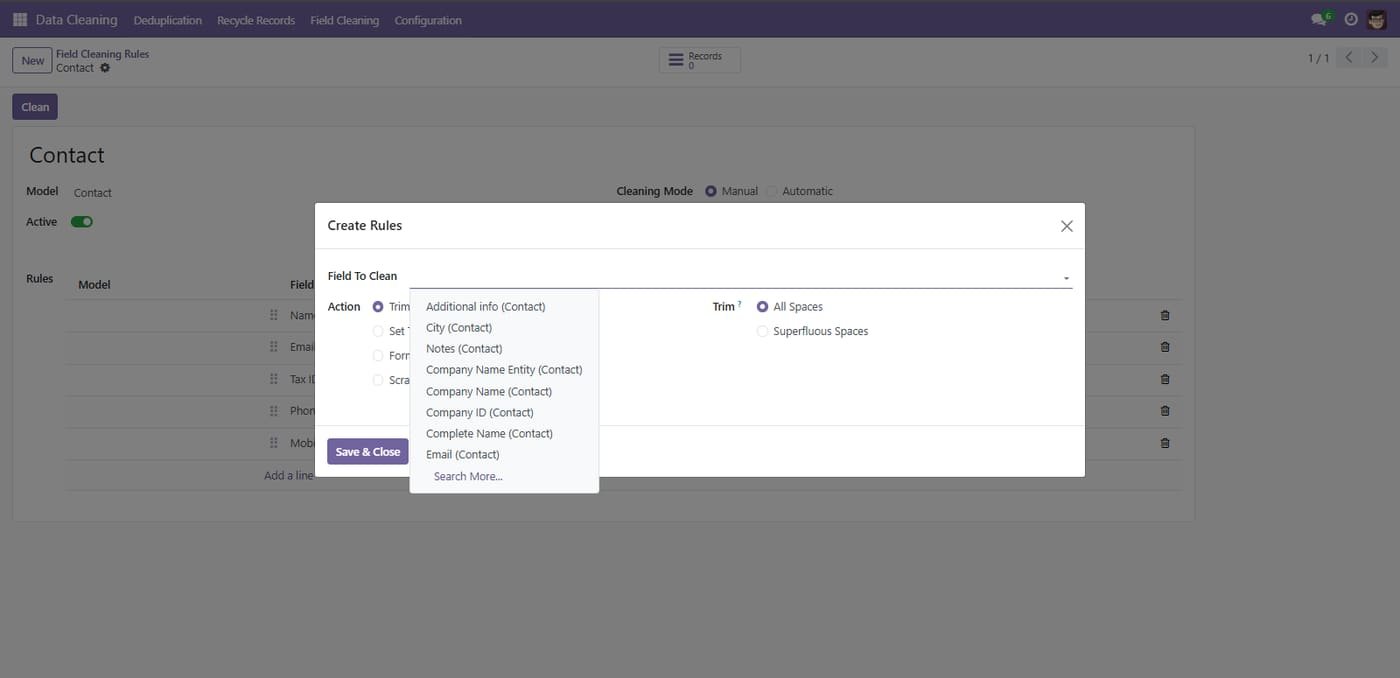Viewport: 1400px width, 678px height.
Task: Pick City (Contact) from dropdown
Action: [504, 328]
